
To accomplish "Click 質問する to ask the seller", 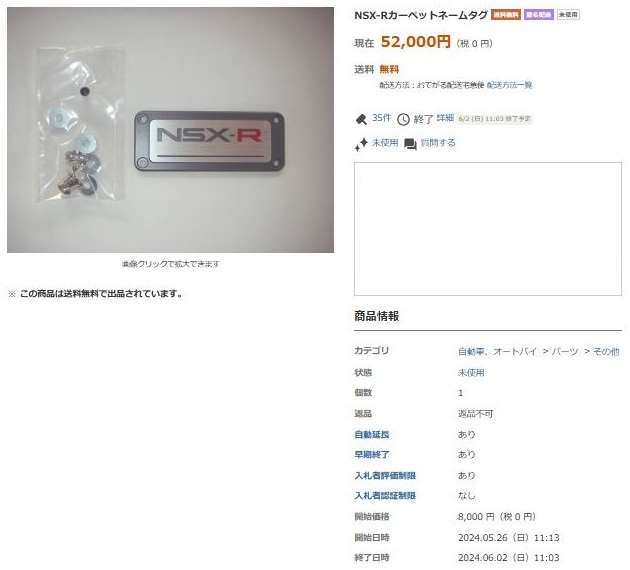I will pyautogui.click(x=438, y=143).
